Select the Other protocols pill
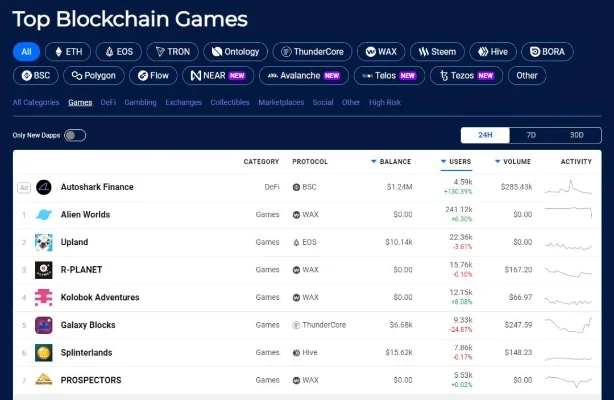Image resolution: width=614 pixels, height=400 pixels. [527, 76]
